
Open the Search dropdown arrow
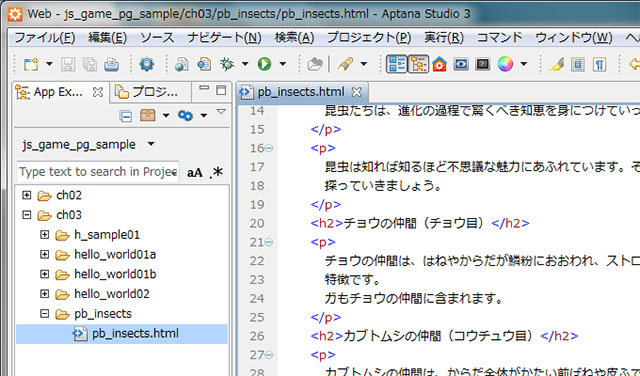[364, 64]
